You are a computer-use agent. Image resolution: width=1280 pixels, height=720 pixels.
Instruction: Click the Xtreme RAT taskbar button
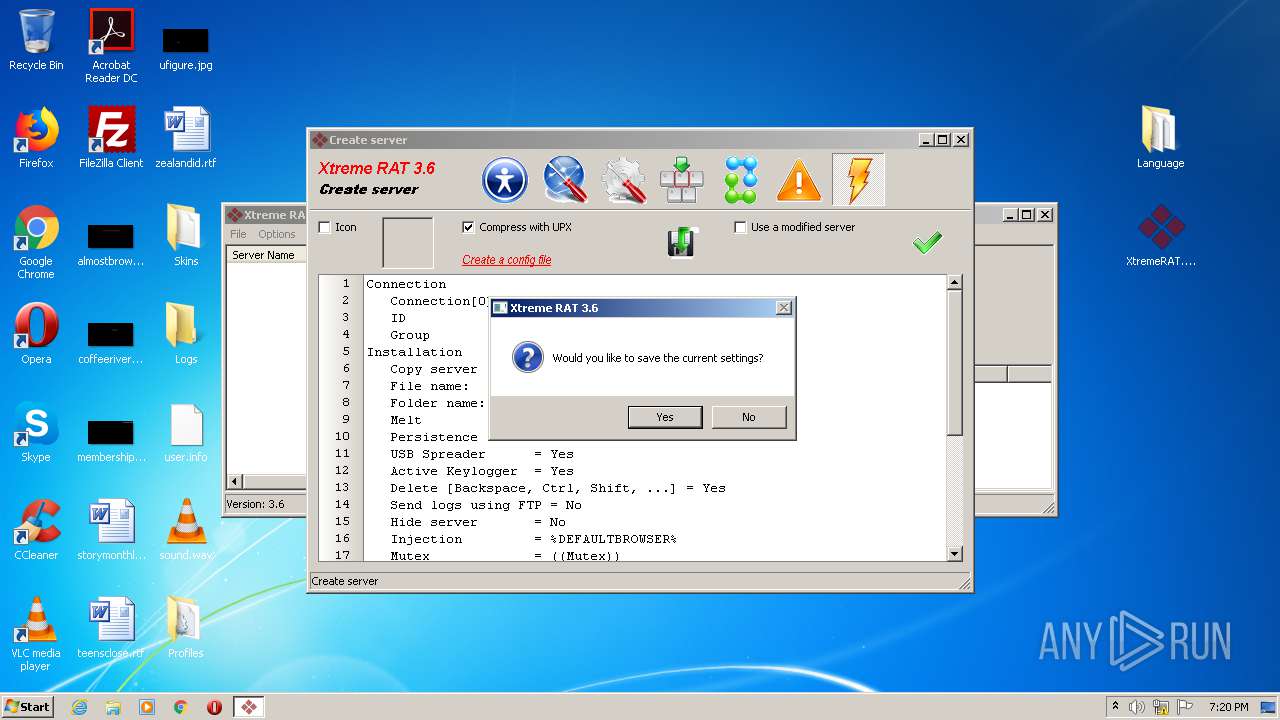coord(249,707)
